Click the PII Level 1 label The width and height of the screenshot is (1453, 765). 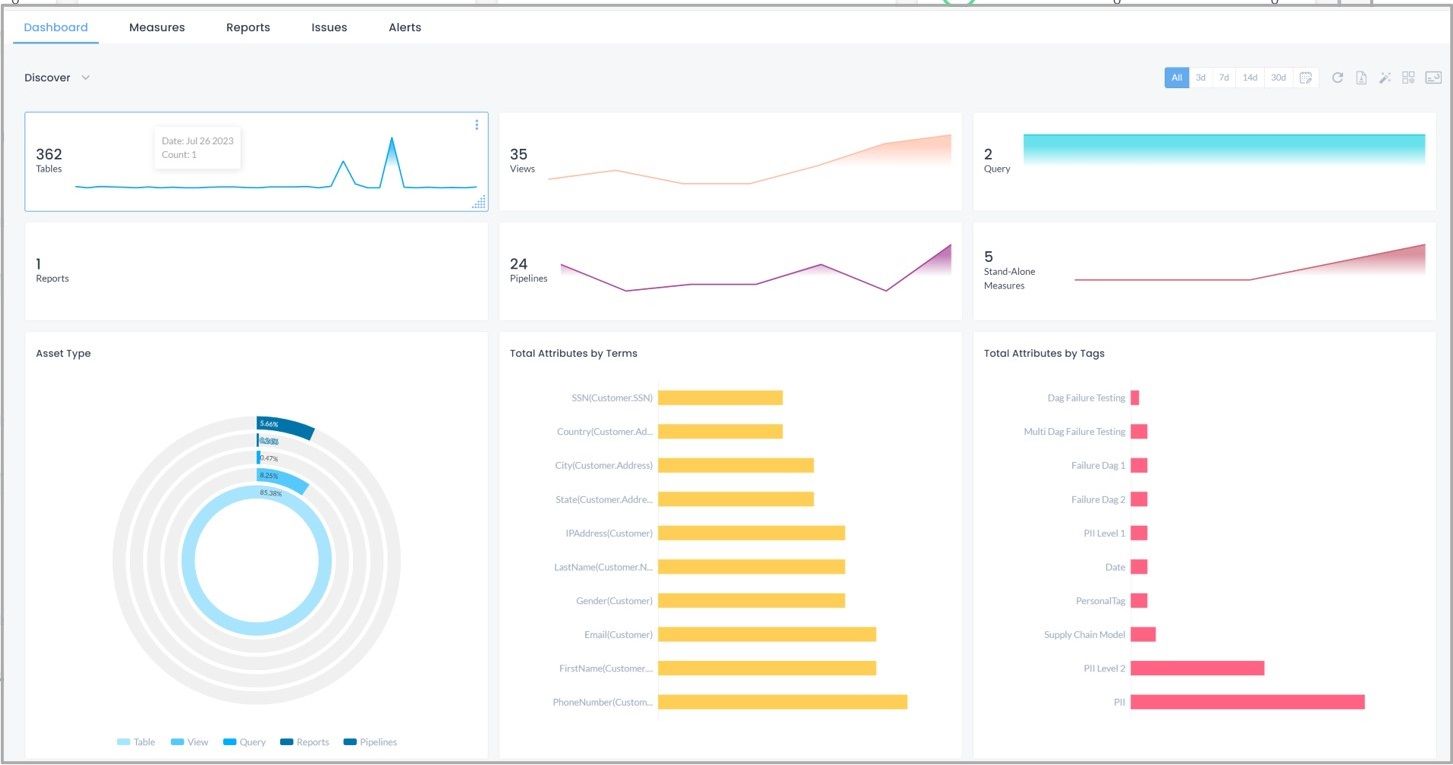pyautogui.click(x=1104, y=533)
